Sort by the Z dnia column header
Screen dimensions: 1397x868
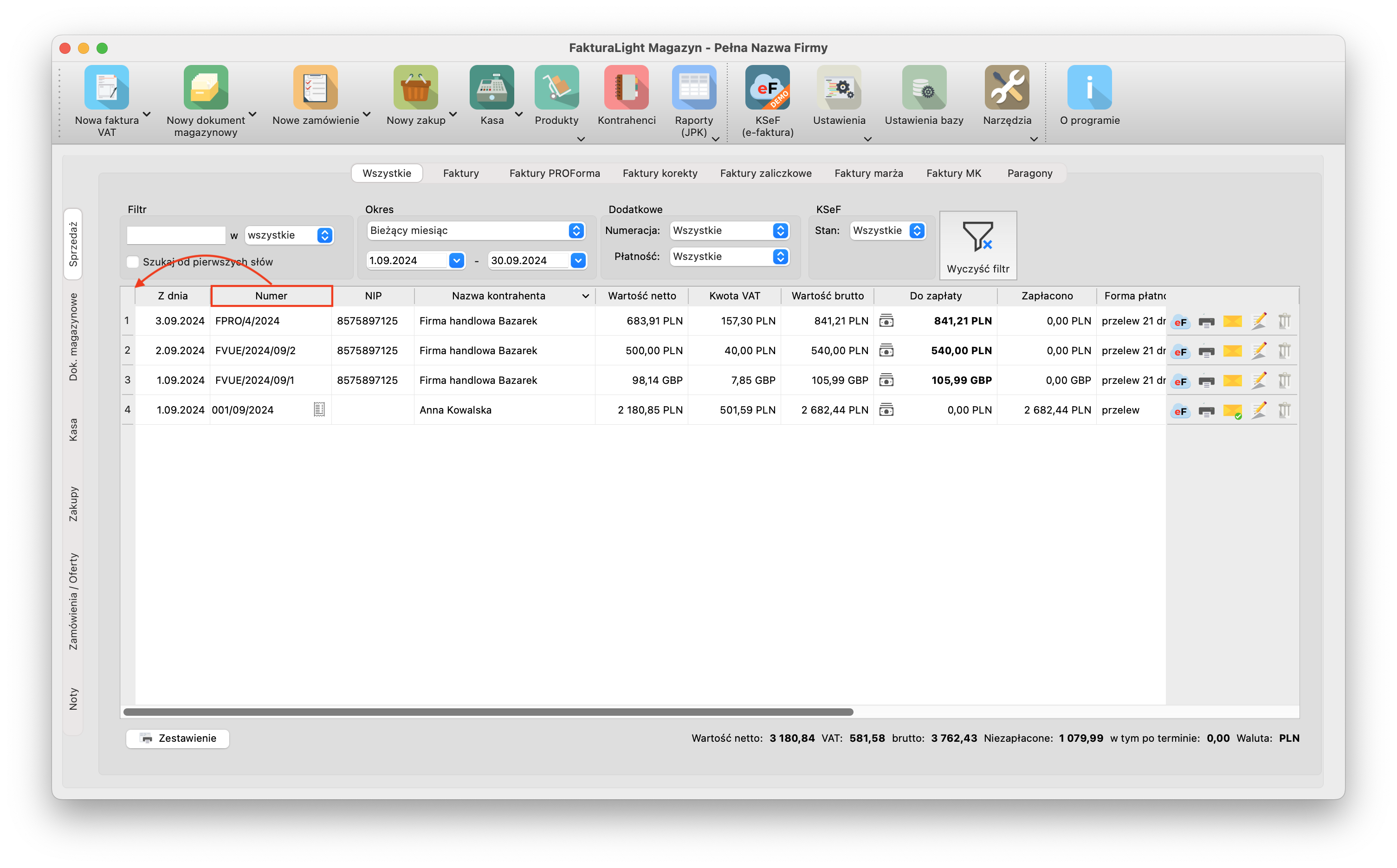click(173, 296)
